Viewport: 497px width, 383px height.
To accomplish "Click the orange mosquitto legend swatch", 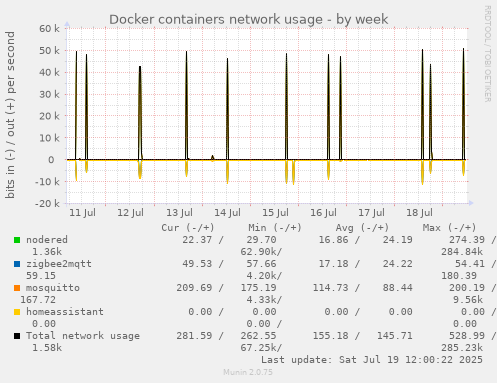I will point(17,288).
